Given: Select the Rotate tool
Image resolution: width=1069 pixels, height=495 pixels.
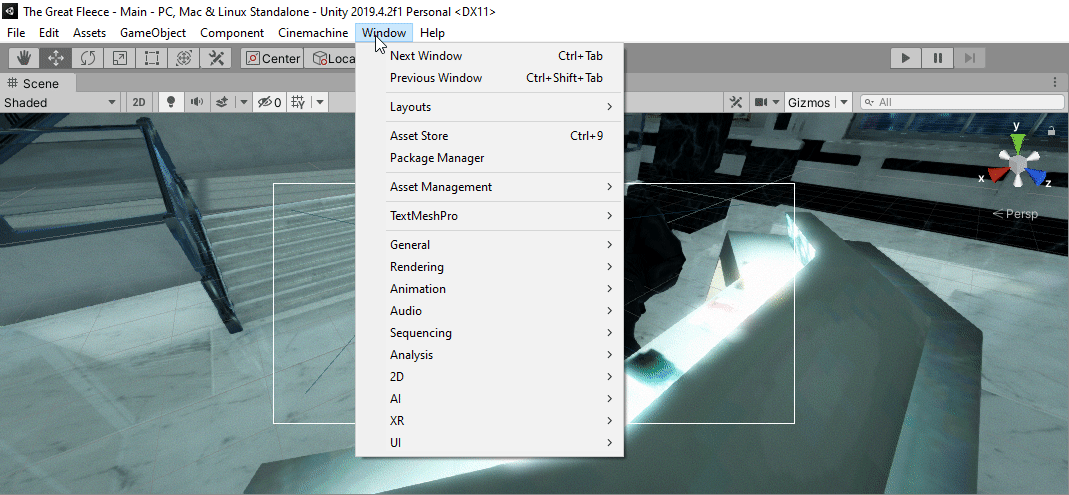Looking at the screenshot, I should 87,59.
